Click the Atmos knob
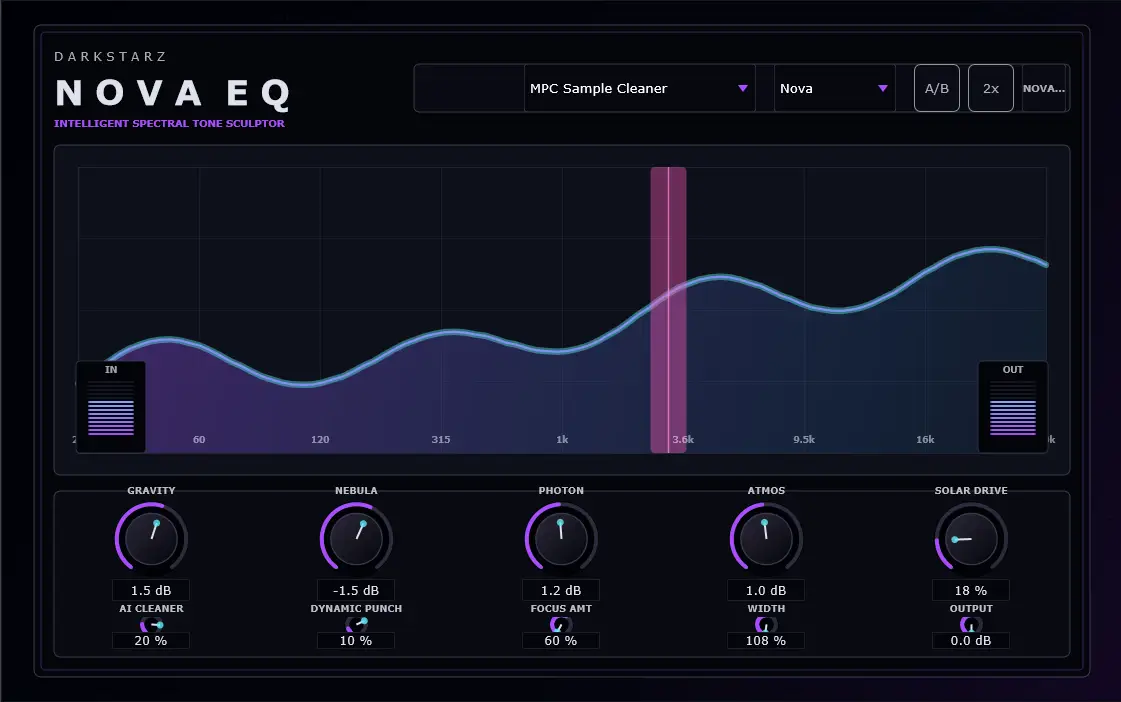Image resolution: width=1121 pixels, height=702 pixels. tap(766, 538)
